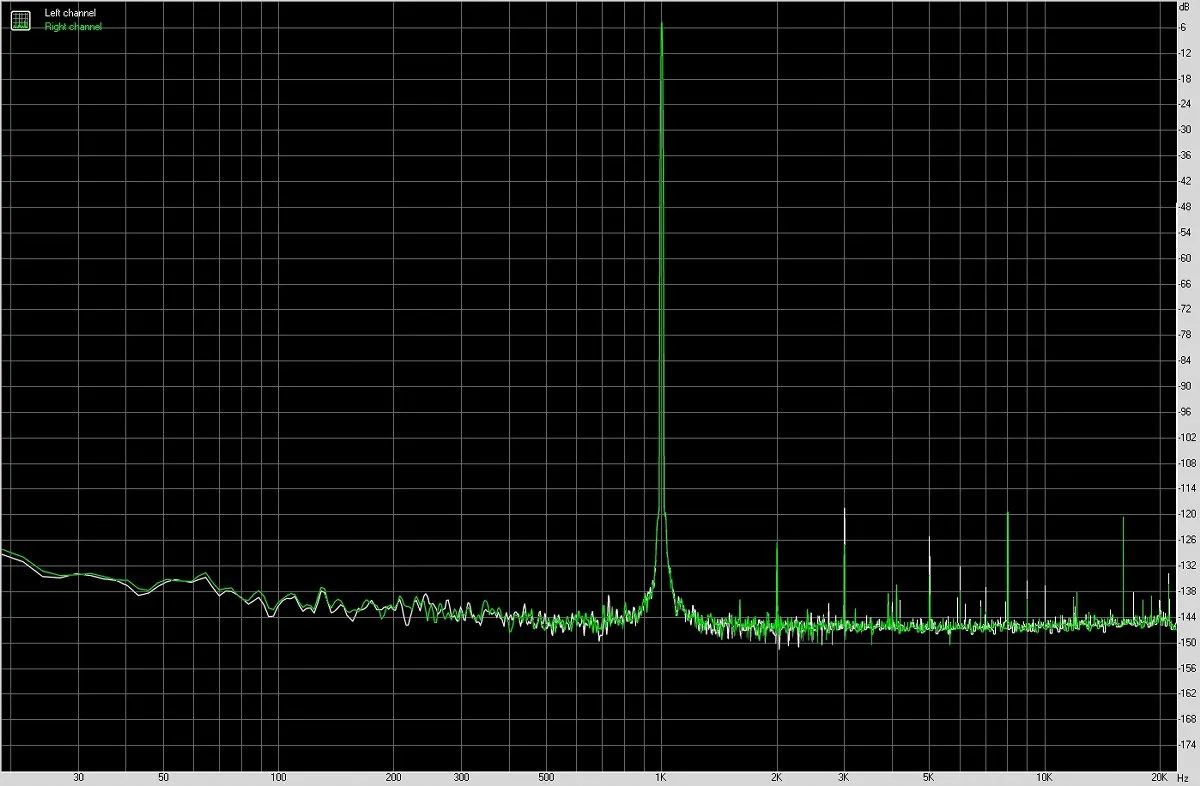This screenshot has width=1200, height=786.
Task: Select the "Right channel" legend label
Action: click(73, 27)
